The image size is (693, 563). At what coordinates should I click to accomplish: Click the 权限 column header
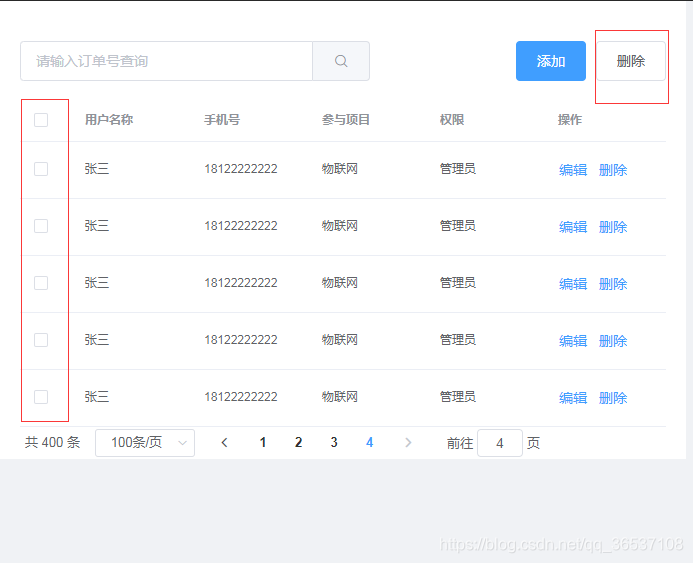[x=452, y=120]
